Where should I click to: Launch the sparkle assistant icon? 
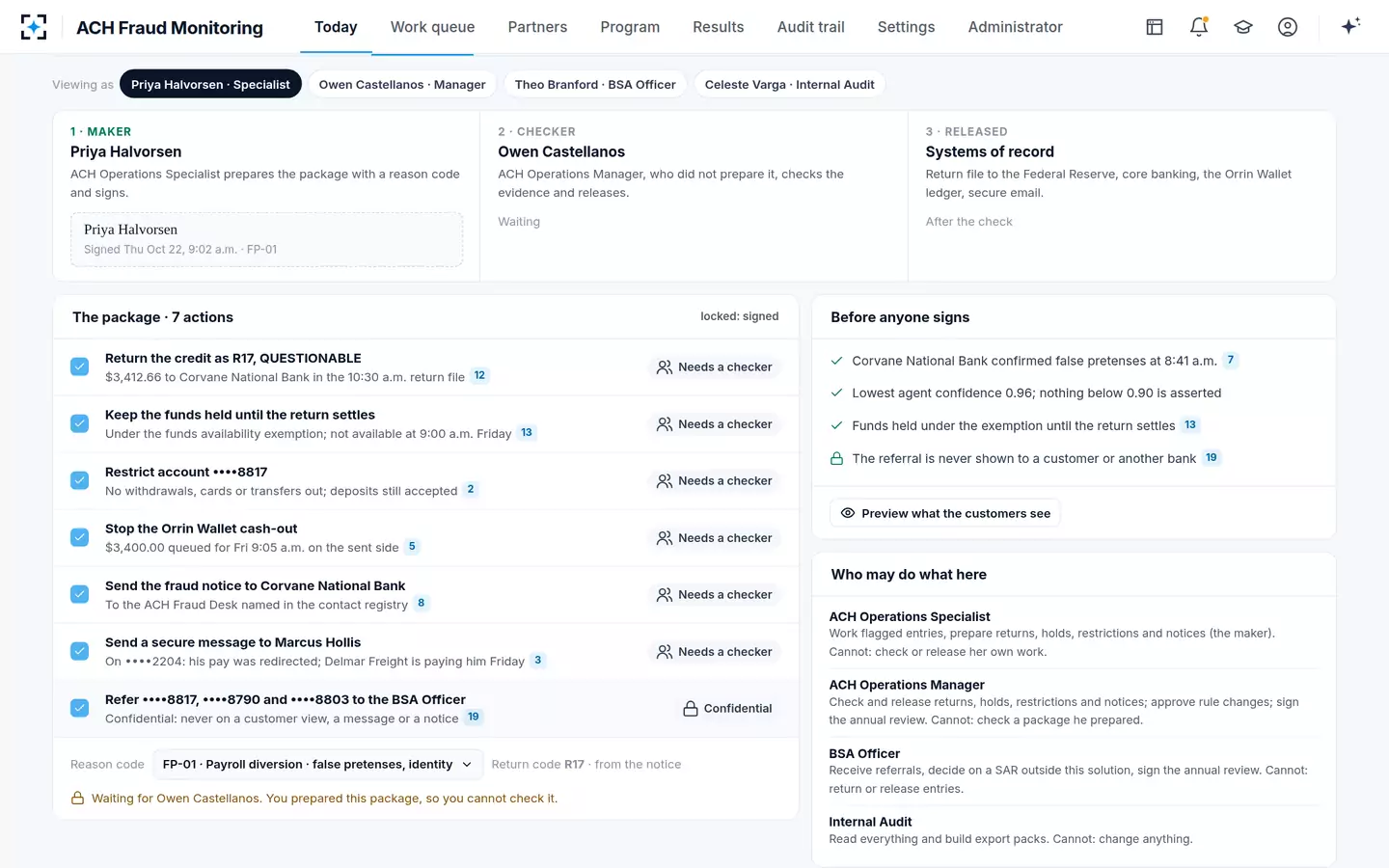1350,26
